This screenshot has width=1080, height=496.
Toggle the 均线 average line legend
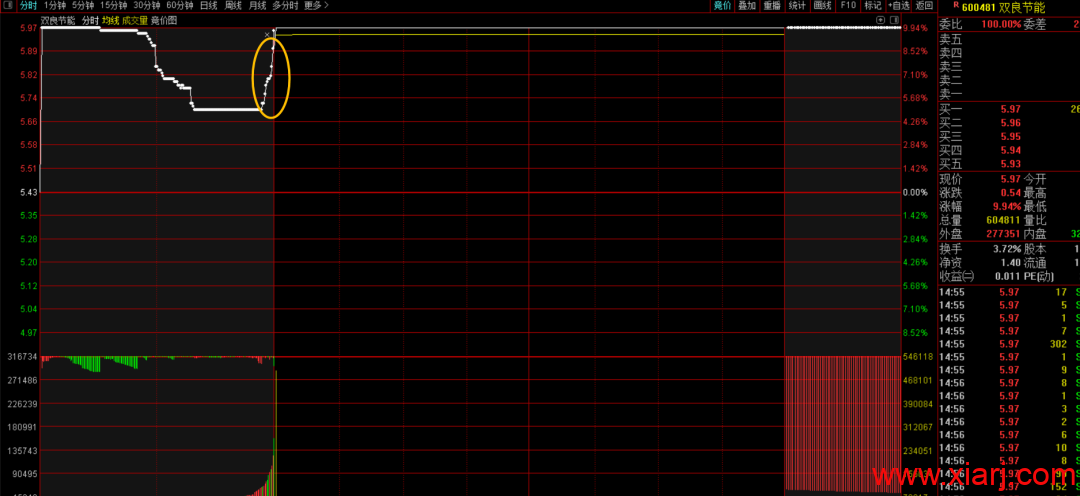point(110,21)
